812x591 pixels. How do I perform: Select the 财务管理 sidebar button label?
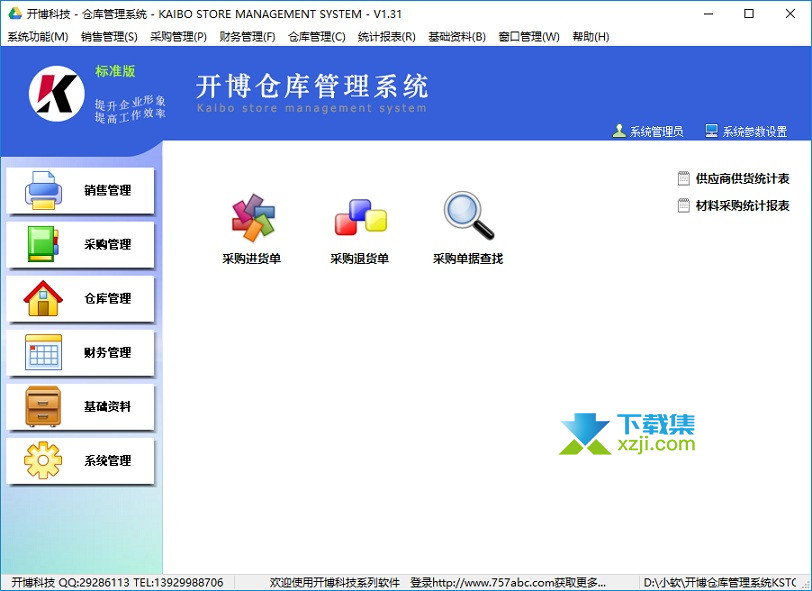click(x=108, y=353)
